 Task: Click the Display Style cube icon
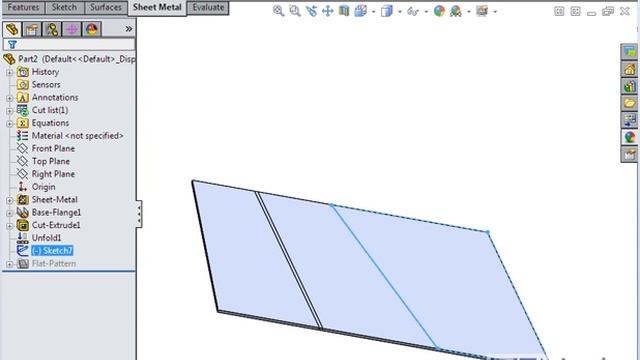click(x=386, y=11)
